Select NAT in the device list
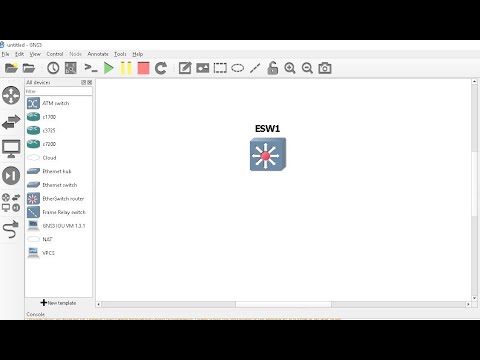 (x=59, y=239)
